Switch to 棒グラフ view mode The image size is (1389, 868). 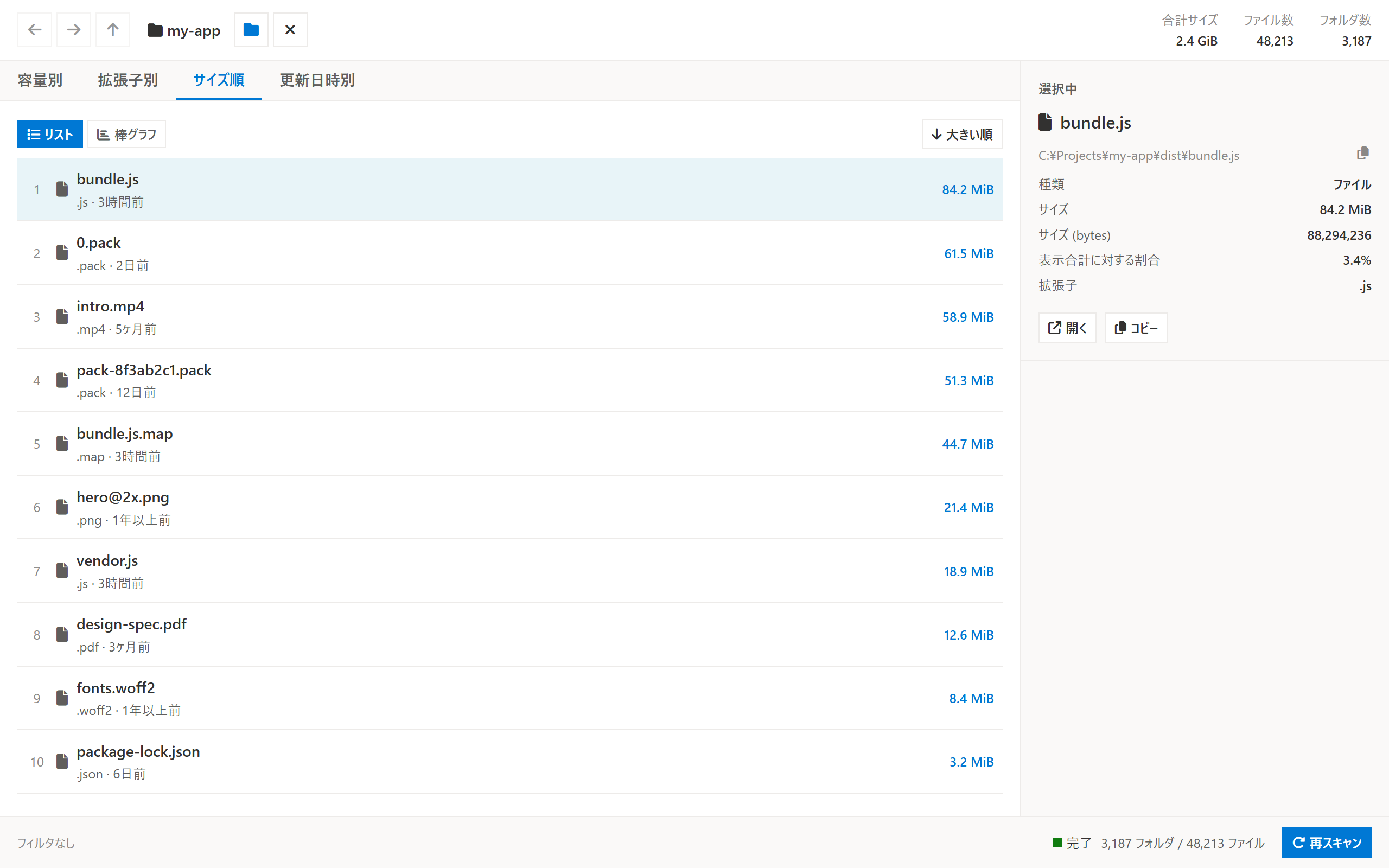point(126,135)
